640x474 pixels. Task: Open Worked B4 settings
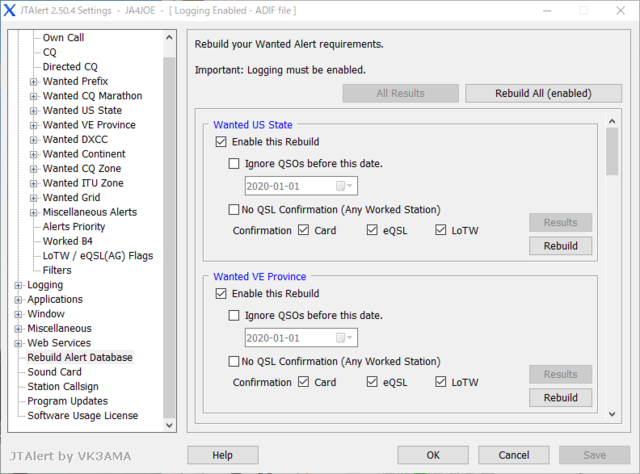click(x=68, y=241)
